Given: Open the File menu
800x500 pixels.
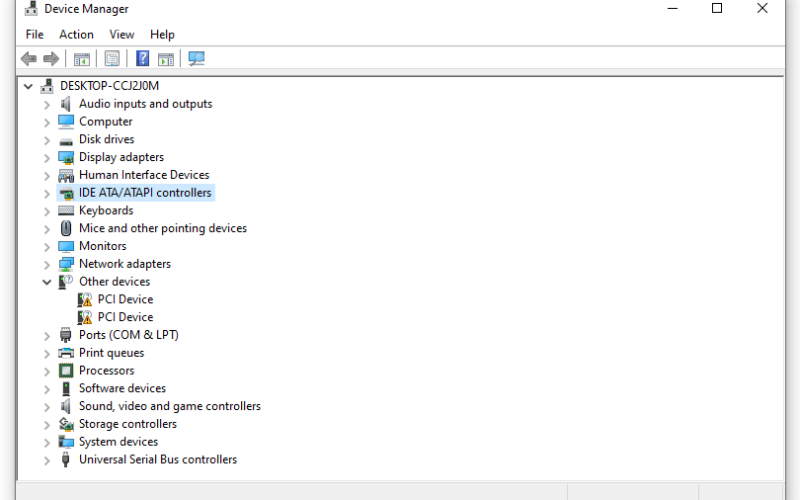Looking at the screenshot, I should click(35, 35).
